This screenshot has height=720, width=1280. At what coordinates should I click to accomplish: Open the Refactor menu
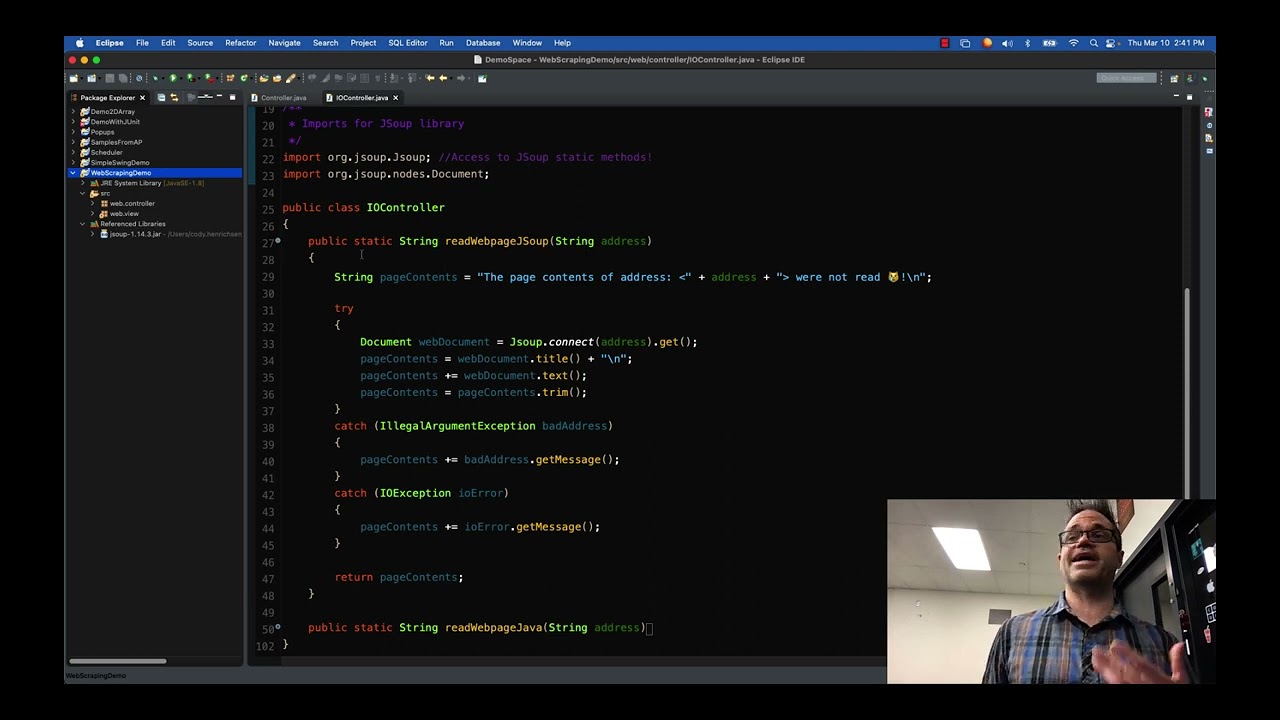240,43
